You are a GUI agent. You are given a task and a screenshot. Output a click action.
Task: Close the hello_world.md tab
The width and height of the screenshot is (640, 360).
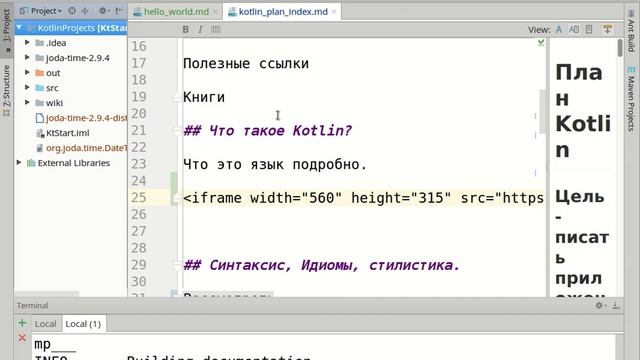215,12
